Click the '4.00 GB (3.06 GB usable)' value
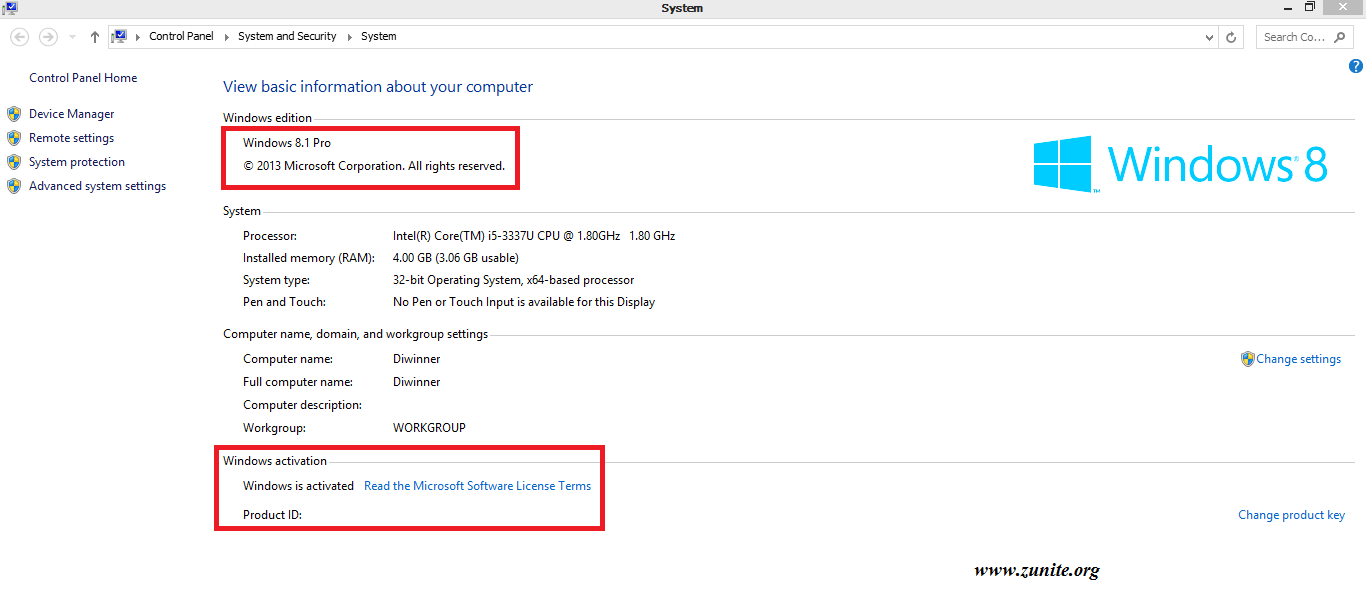The image size is (1366, 593). [456, 258]
